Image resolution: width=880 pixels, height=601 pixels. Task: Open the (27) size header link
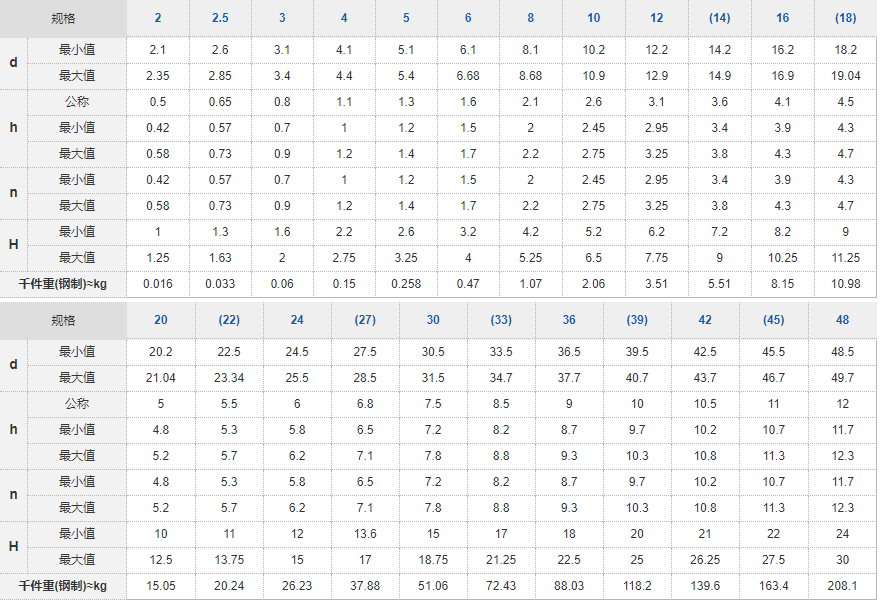click(365, 320)
